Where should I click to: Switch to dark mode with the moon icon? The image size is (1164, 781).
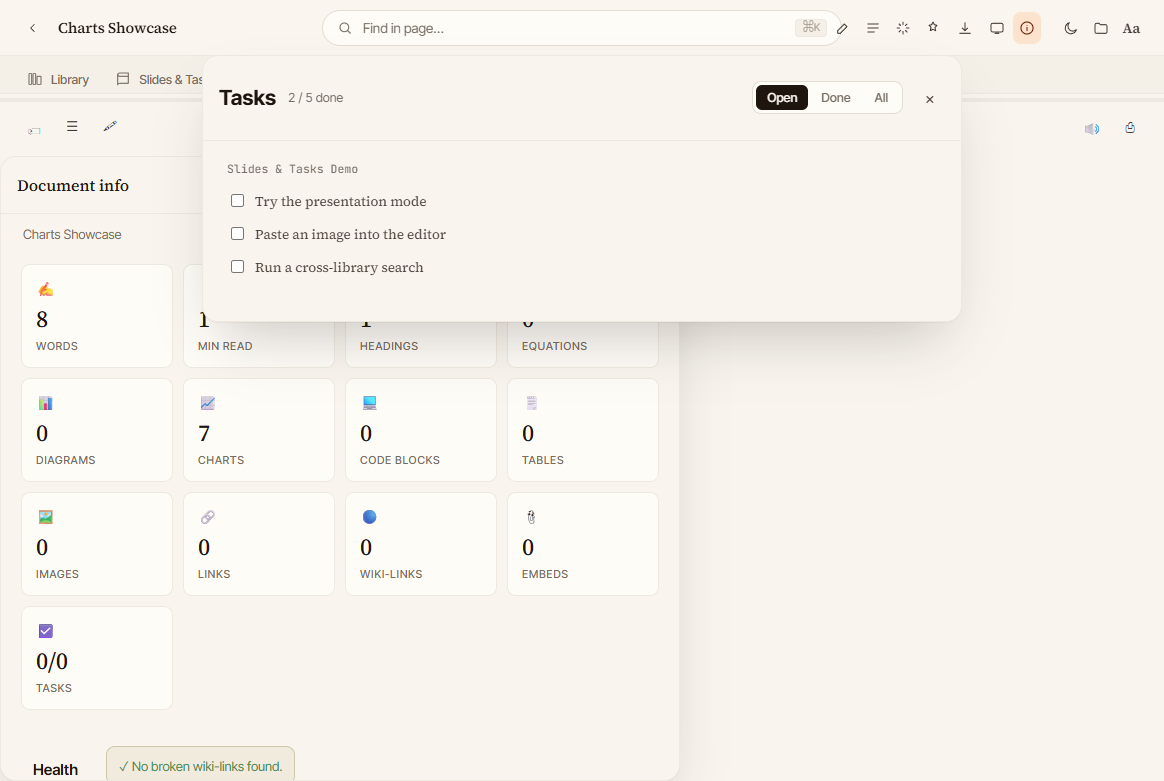coord(1070,28)
